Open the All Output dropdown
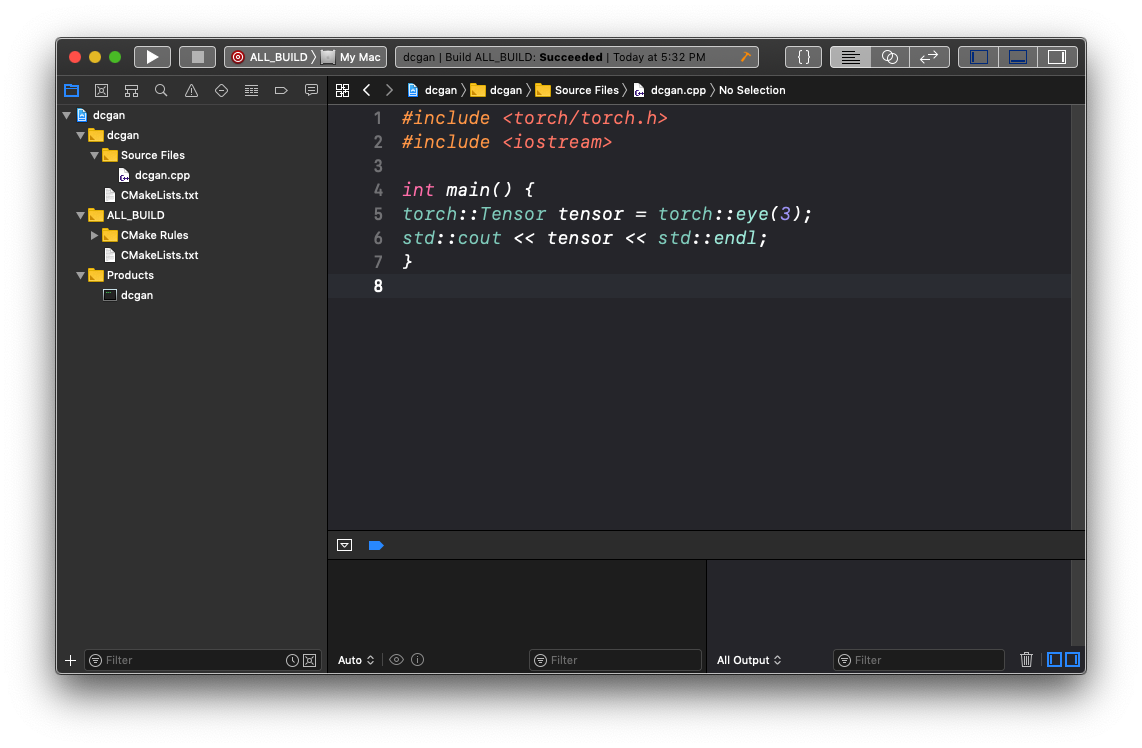Viewport: 1142px width, 748px height. (749, 660)
